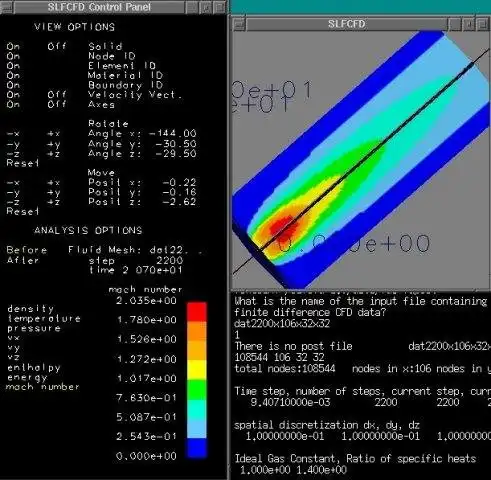Click the Angle y value -30.50
Screen dimensions: 491x480
(176, 144)
